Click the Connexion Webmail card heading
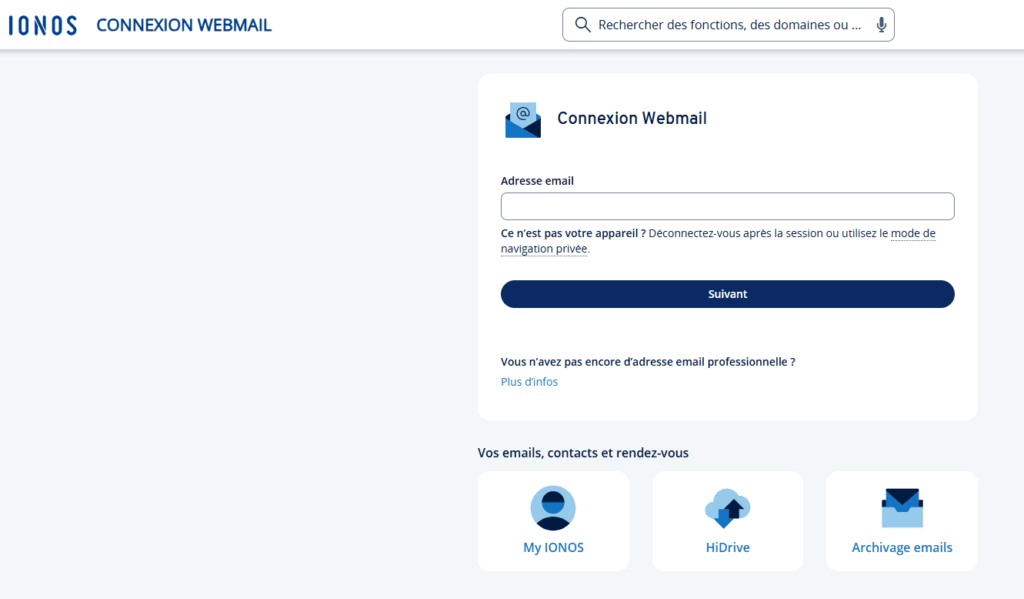 [x=632, y=118]
